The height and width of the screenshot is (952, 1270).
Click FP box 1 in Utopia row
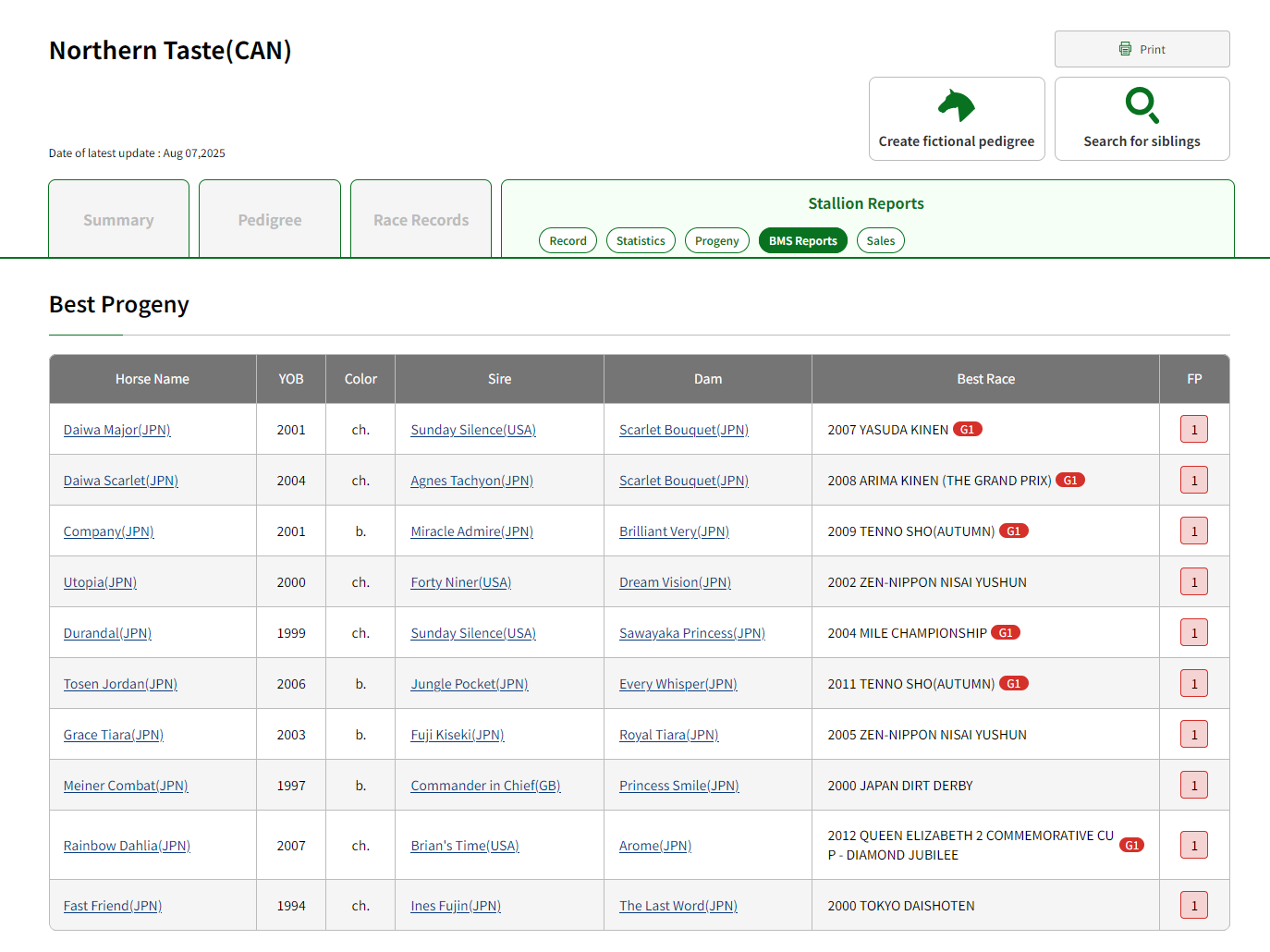click(x=1194, y=582)
